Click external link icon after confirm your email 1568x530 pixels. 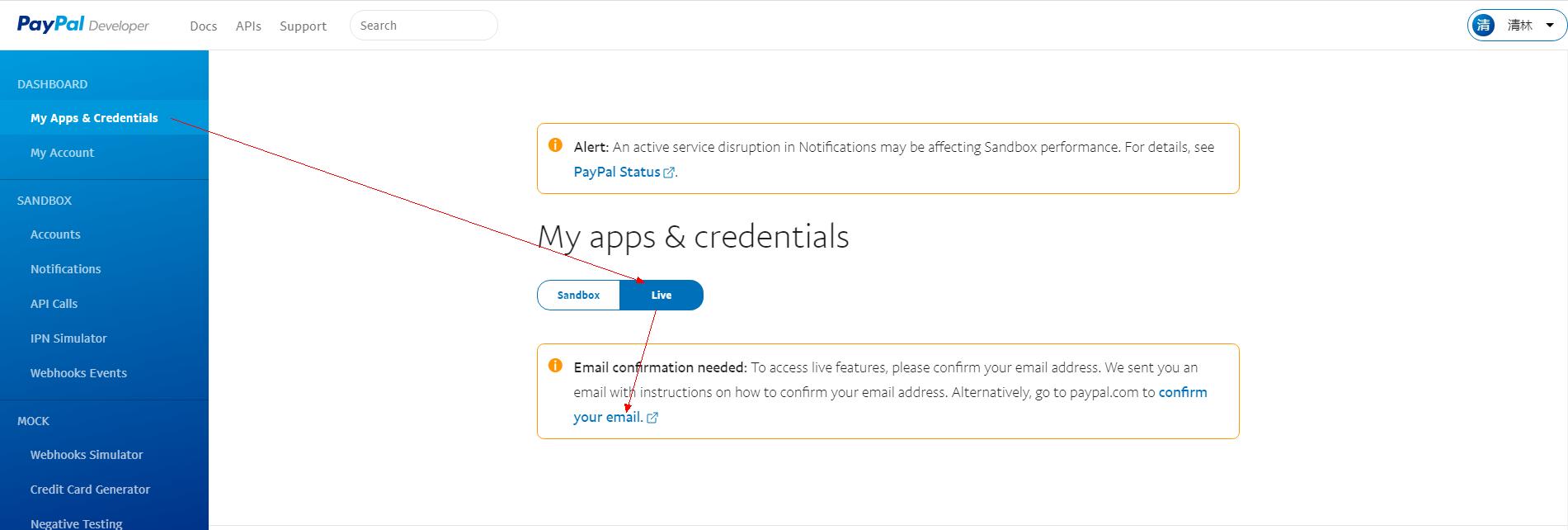[x=652, y=418]
